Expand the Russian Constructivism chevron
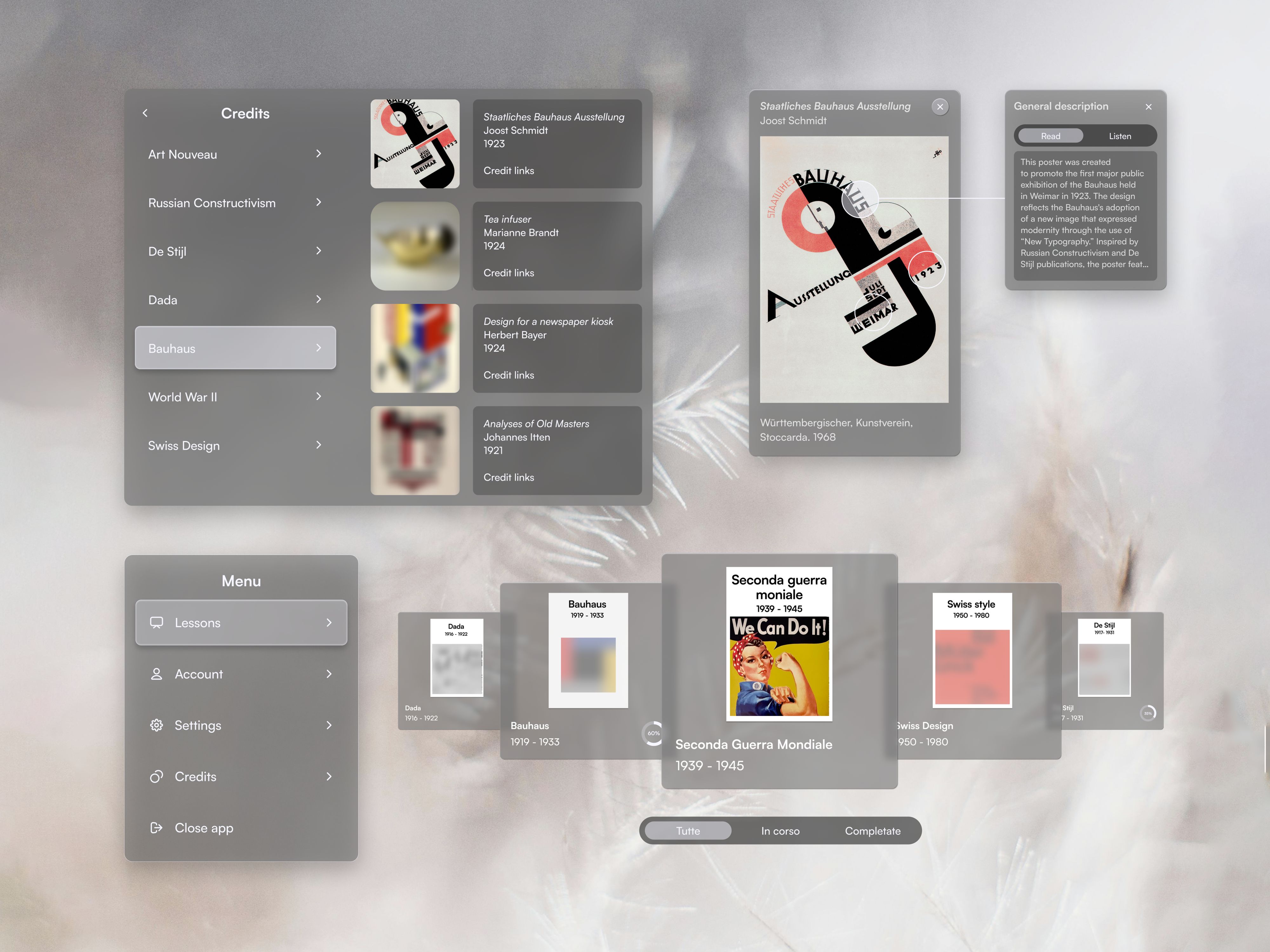1270x952 pixels. pos(319,202)
